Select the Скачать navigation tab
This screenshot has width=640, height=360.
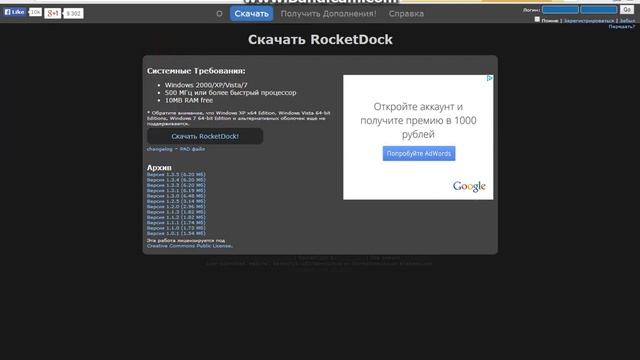pos(251,14)
